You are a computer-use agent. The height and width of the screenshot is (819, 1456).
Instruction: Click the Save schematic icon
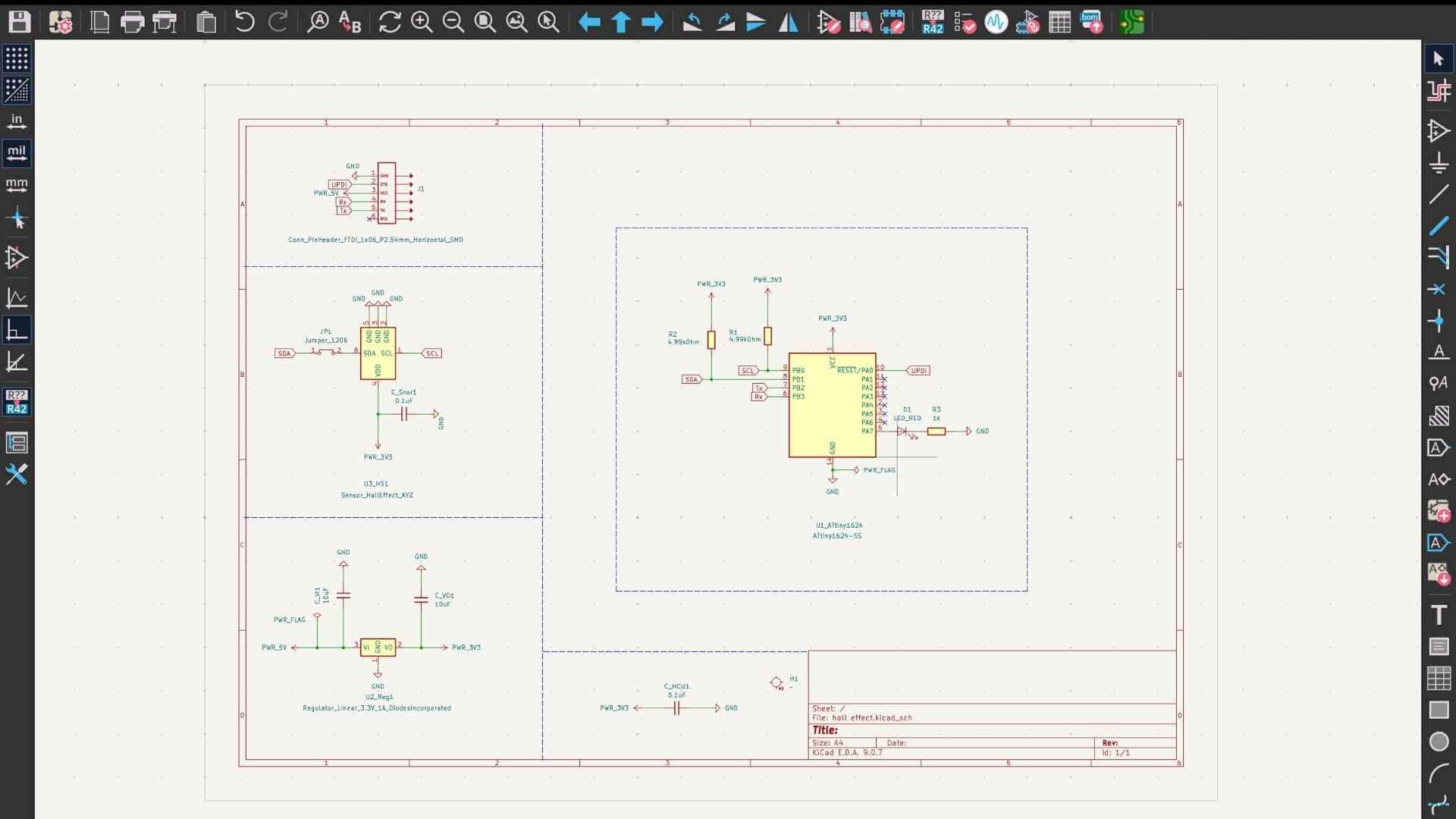pyautogui.click(x=20, y=22)
